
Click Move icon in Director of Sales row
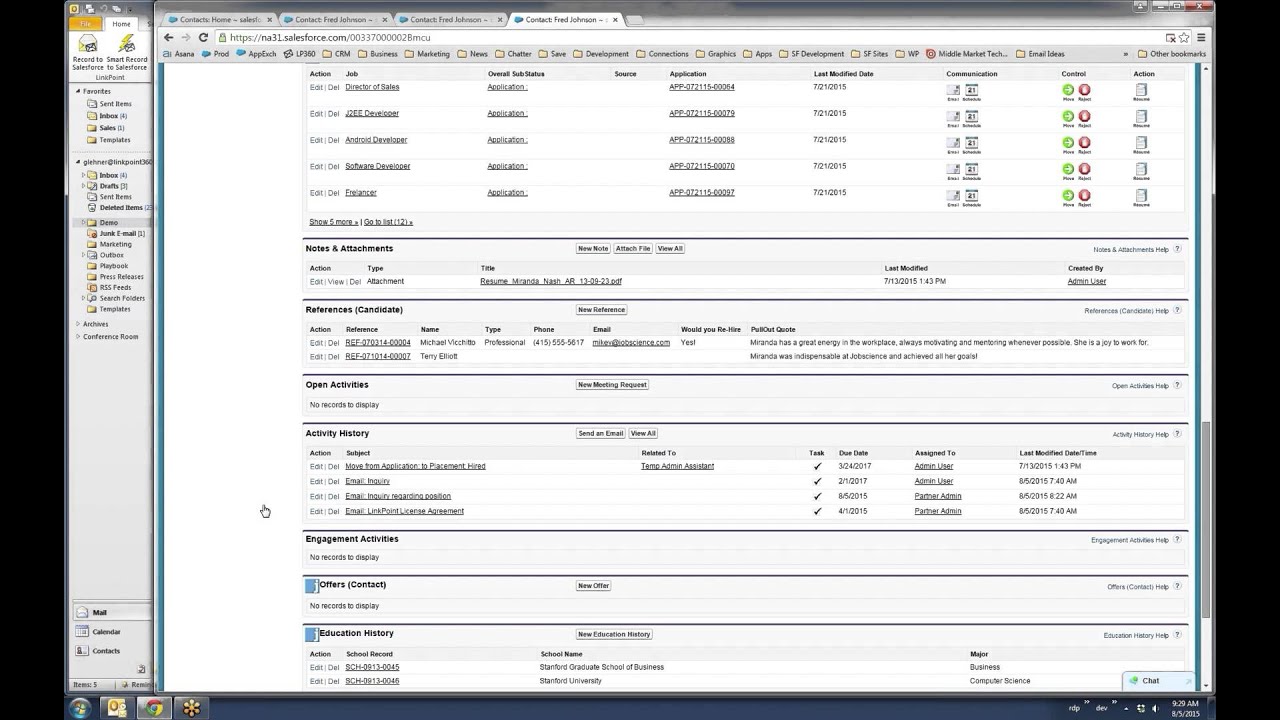1068,90
